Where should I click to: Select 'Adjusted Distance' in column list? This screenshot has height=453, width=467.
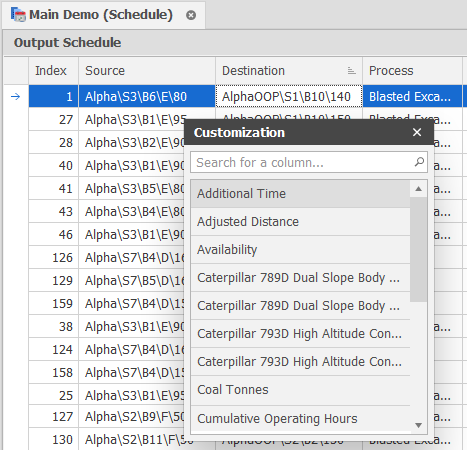(x=300, y=222)
